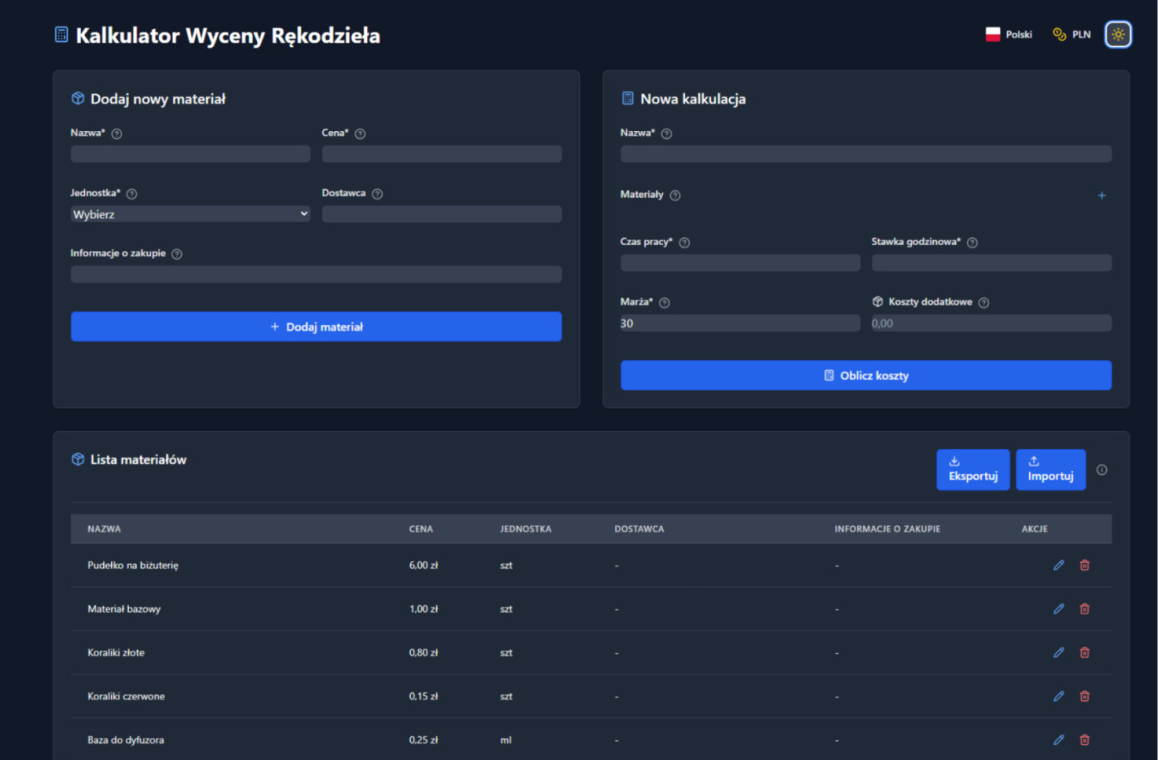The height and width of the screenshot is (760, 1158).
Task: Edit the Pudełko na biżuterię material
Action: 1058,566
